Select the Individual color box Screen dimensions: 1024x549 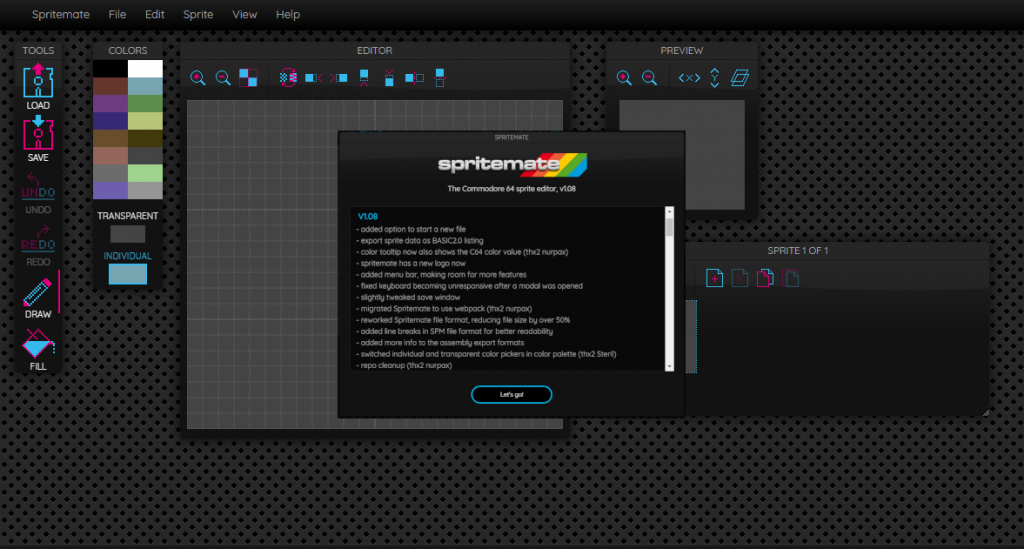[127, 274]
